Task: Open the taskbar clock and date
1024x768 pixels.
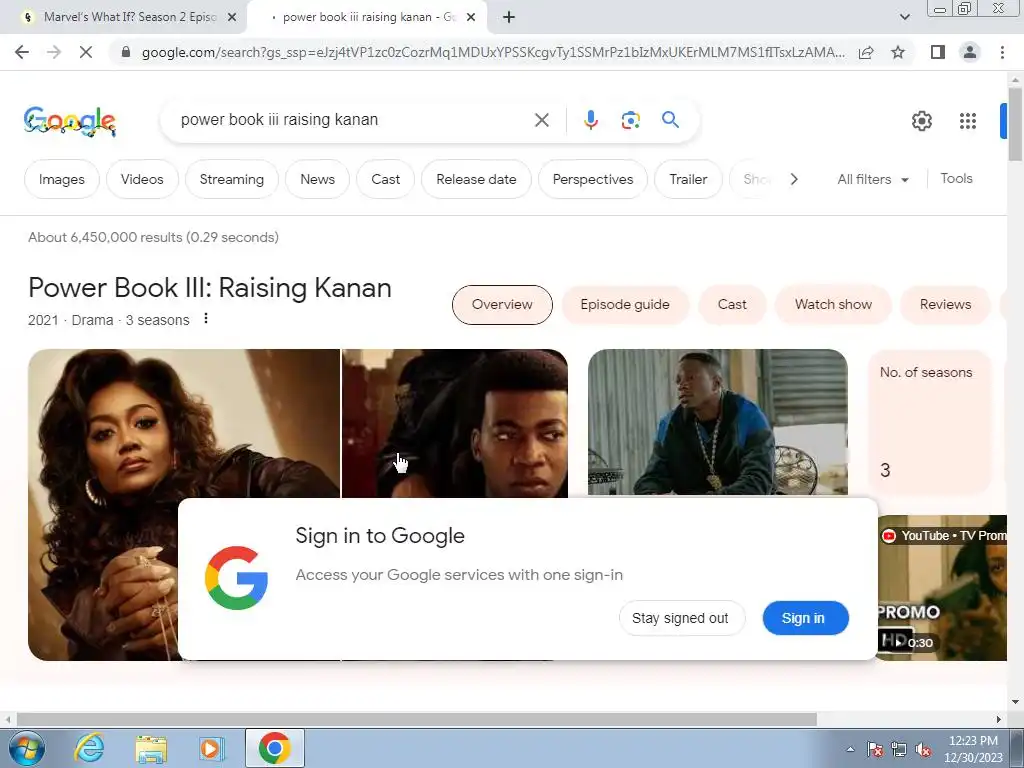Action: (x=973, y=749)
